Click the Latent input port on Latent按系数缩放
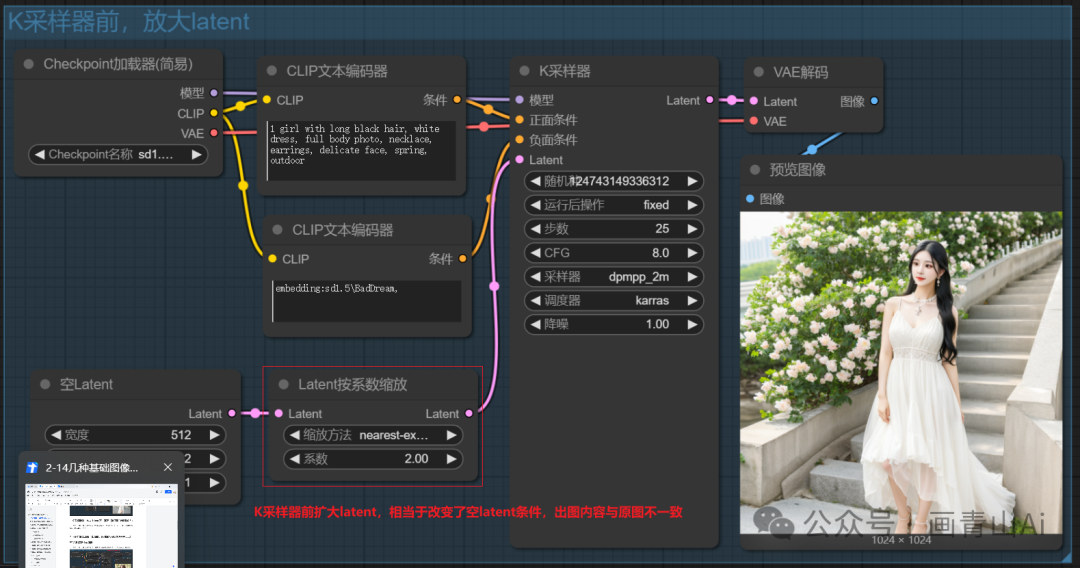Image resolution: width=1080 pixels, height=568 pixels. point(279,413)
